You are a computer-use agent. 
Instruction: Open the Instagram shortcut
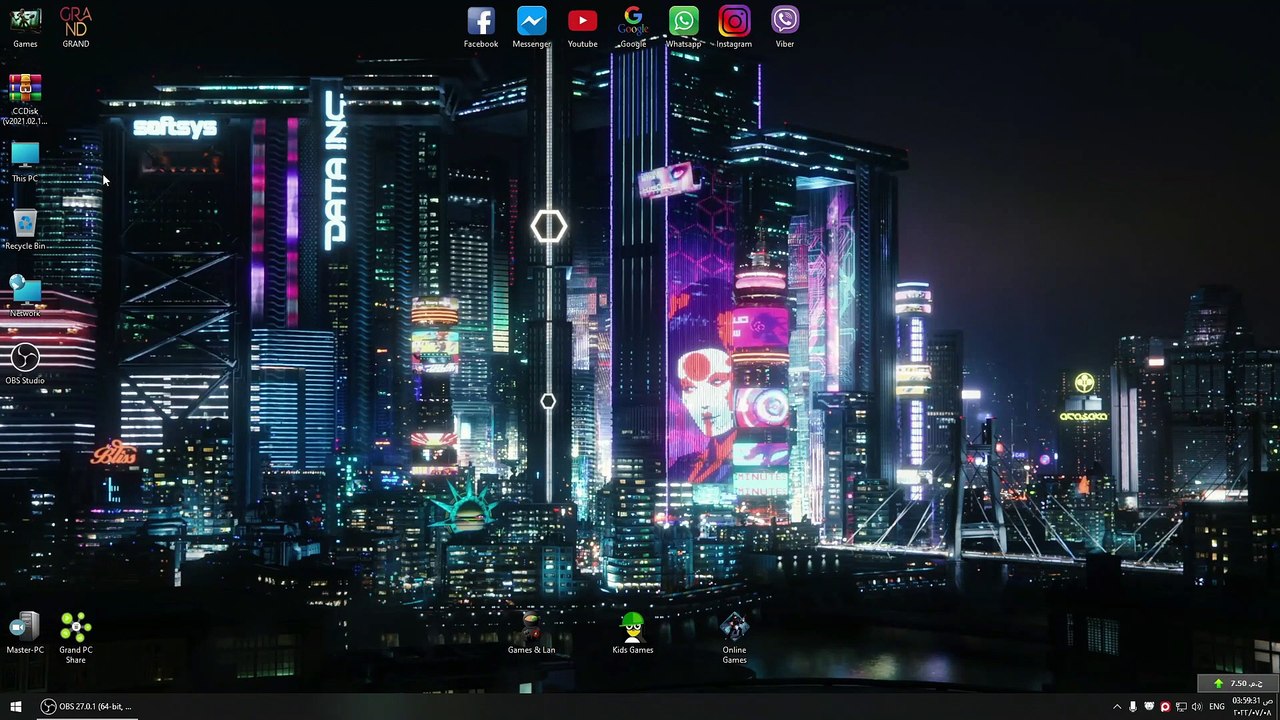point(734,27)
